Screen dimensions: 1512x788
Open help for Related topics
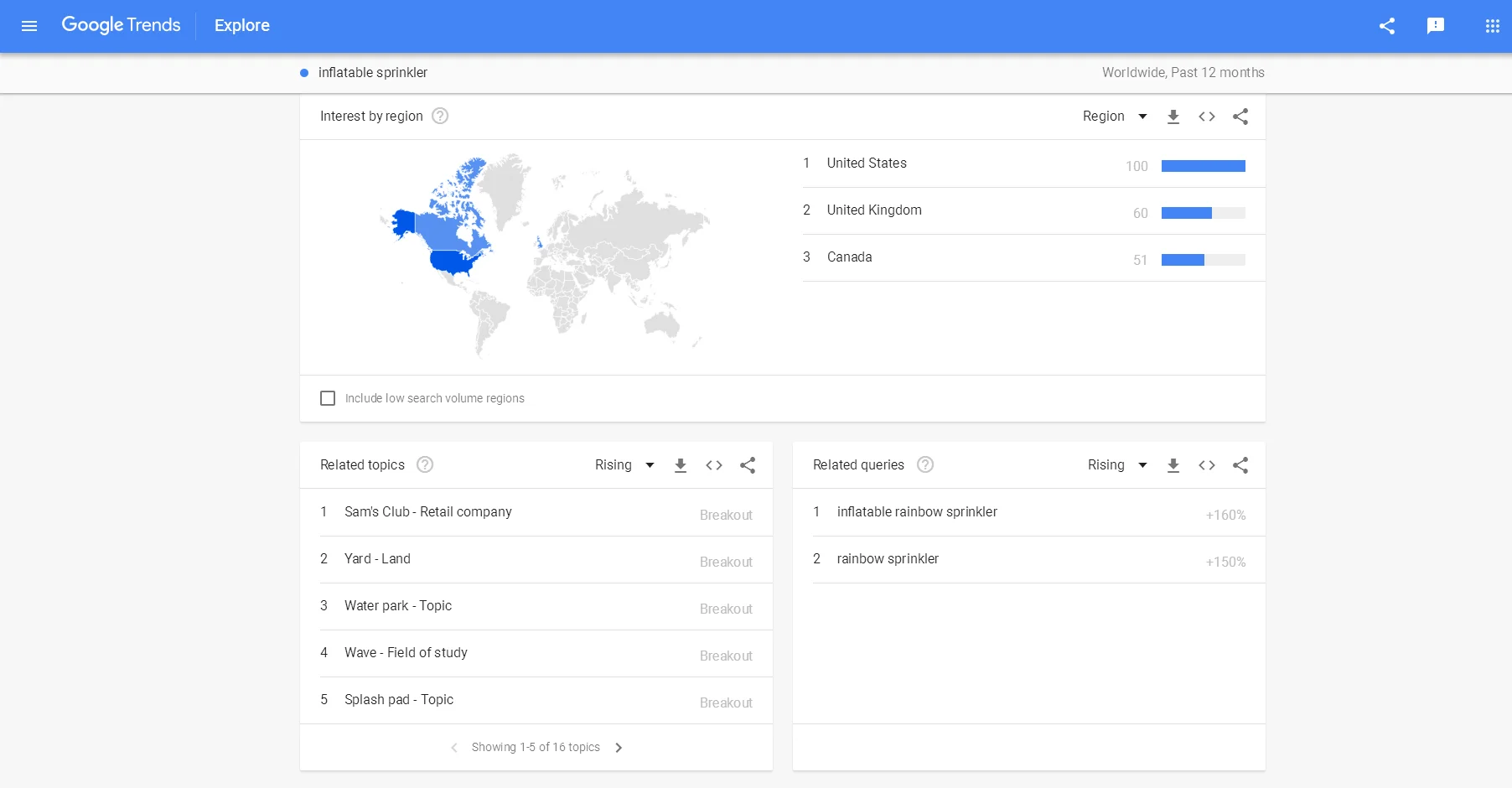425,464
